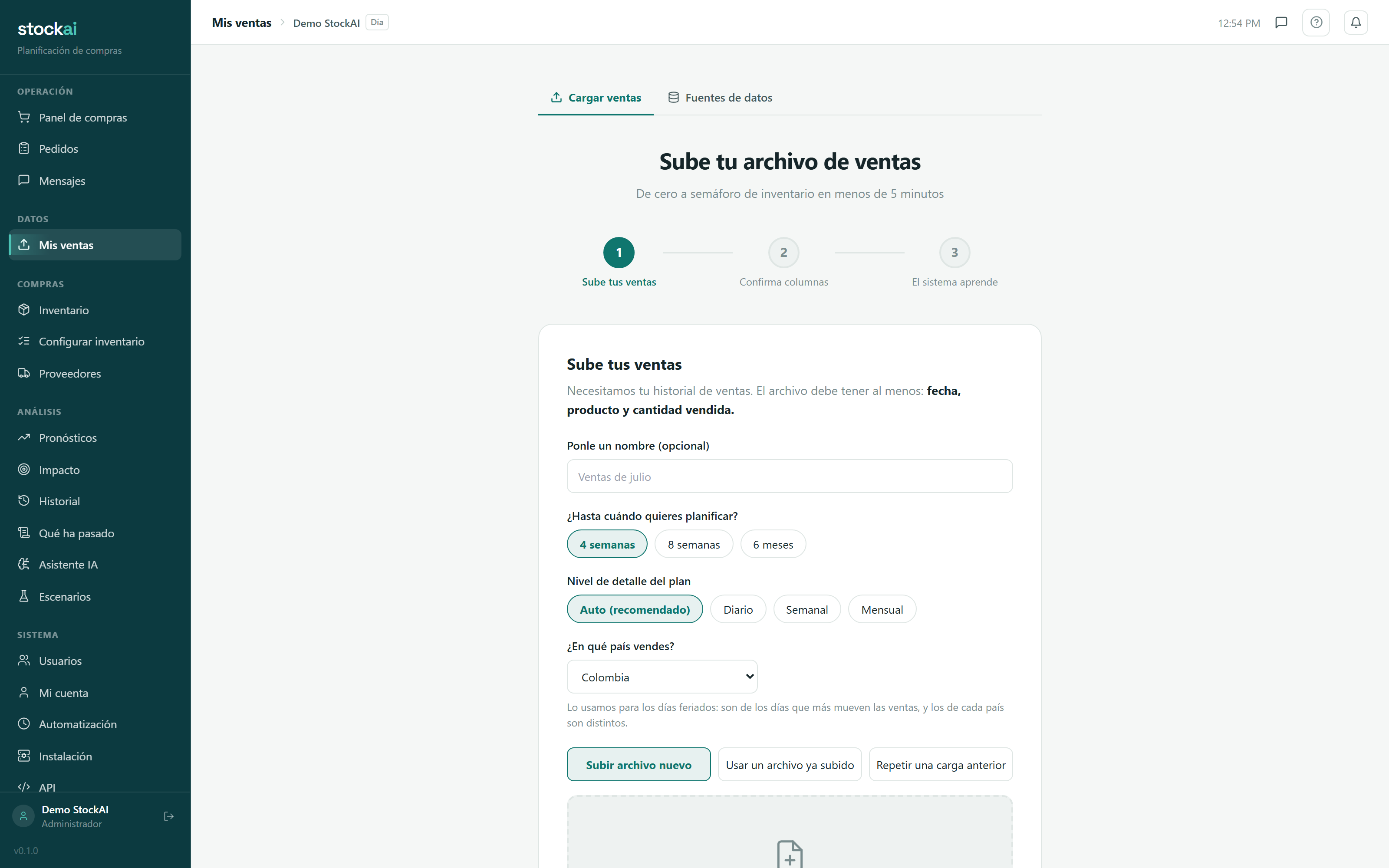Click the top bar chat message icon
The image size is (1389, 868).
pos(1281,23)
